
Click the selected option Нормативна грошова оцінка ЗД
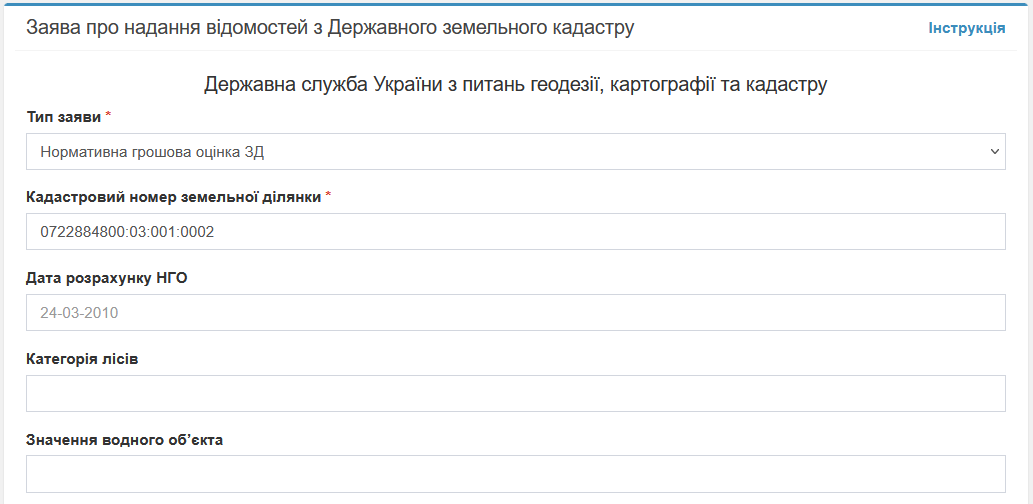[152, 152]
